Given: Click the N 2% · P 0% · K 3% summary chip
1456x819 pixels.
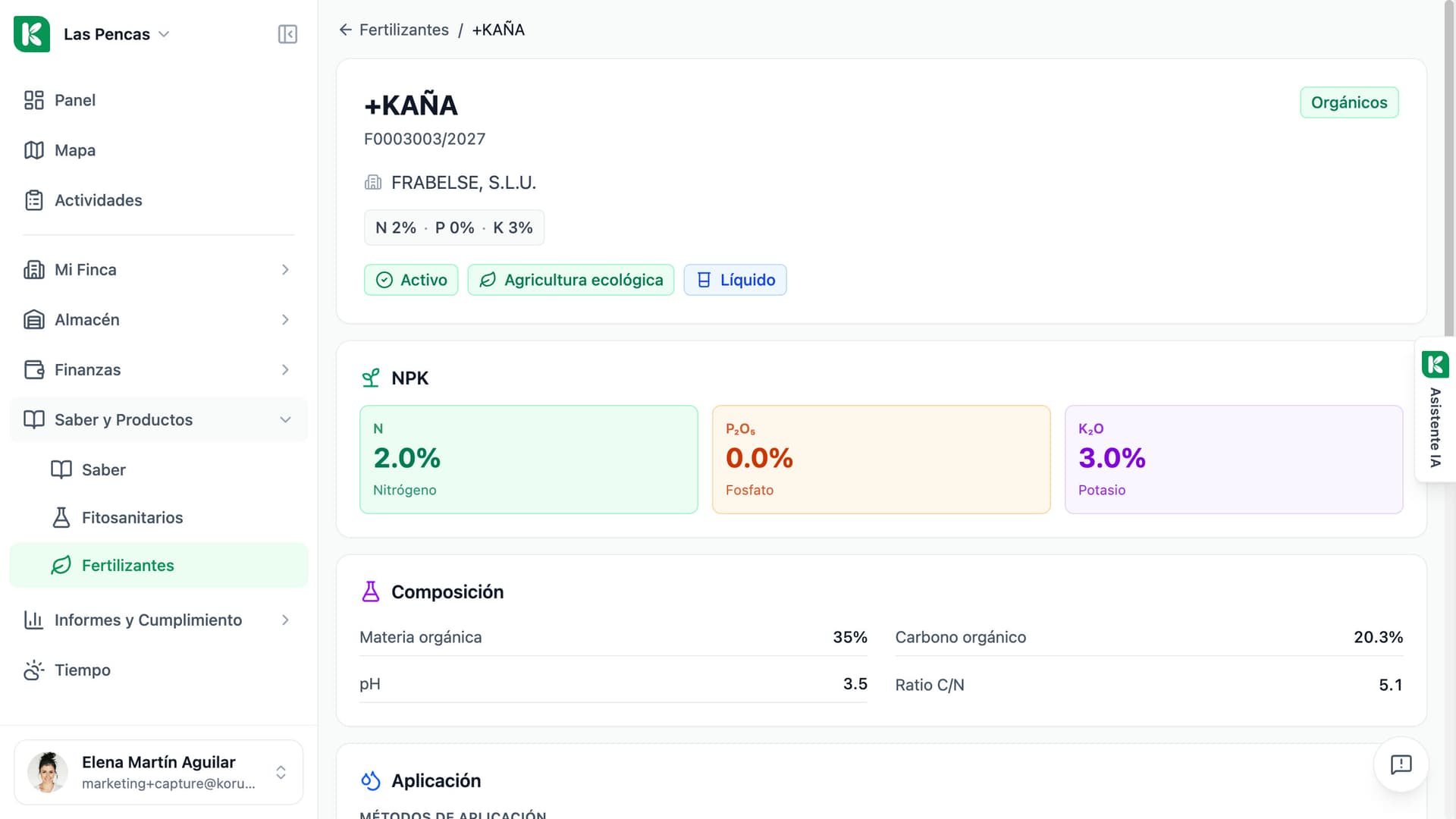Looking at the screenshot, I should 454,227.
